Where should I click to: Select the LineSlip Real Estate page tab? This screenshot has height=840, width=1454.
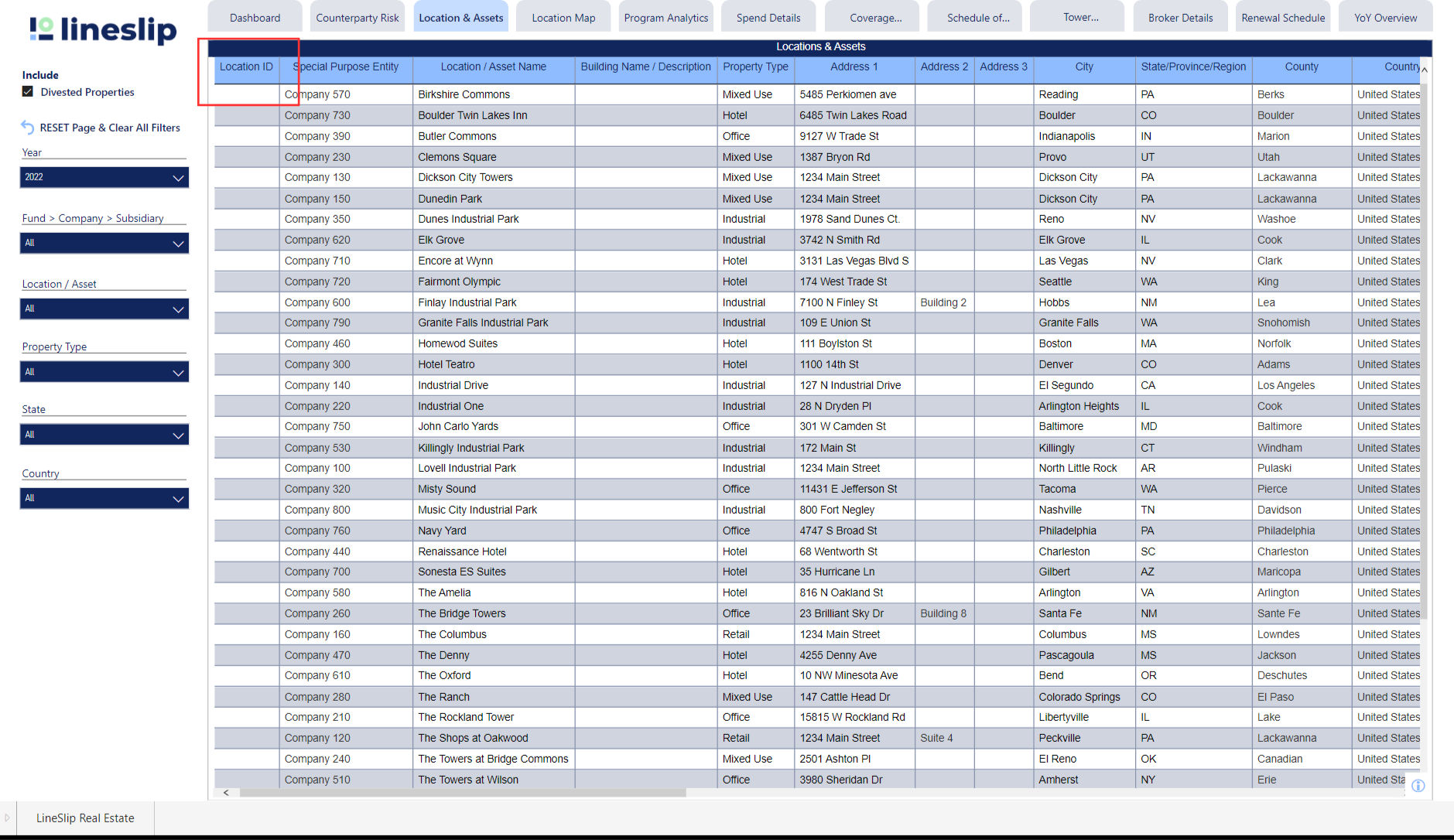(85, 818)
